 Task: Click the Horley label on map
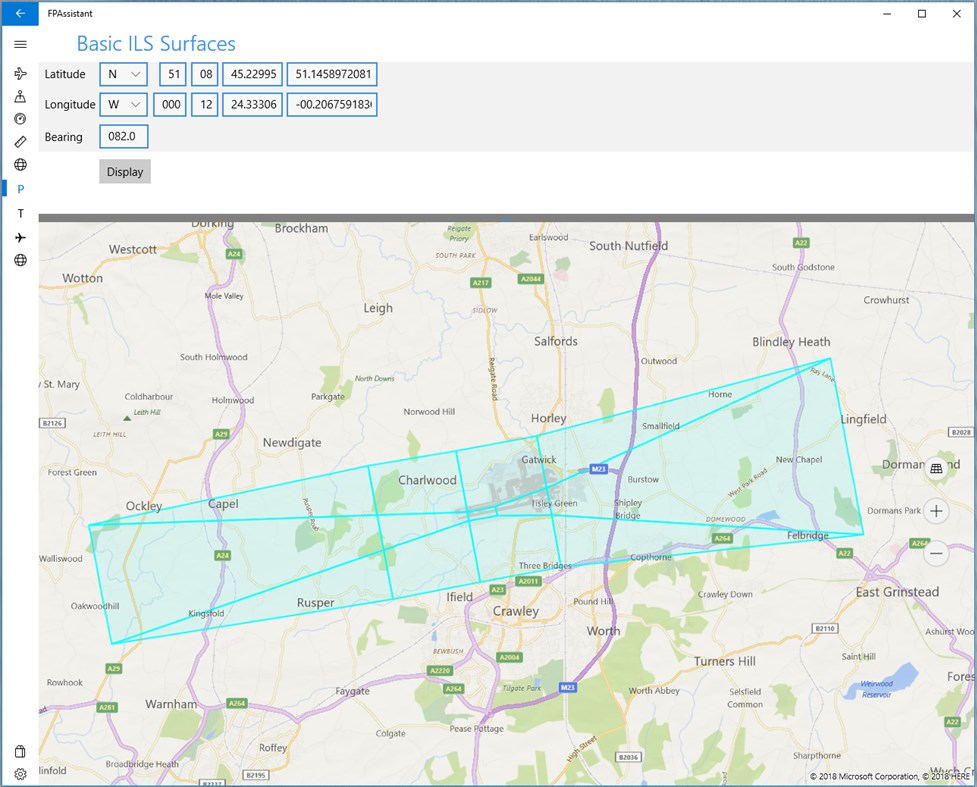point(548,419)
